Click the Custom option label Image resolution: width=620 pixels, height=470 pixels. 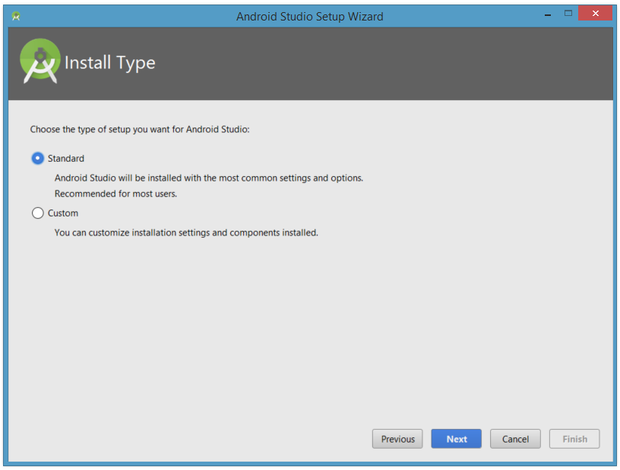pos(63,213)
